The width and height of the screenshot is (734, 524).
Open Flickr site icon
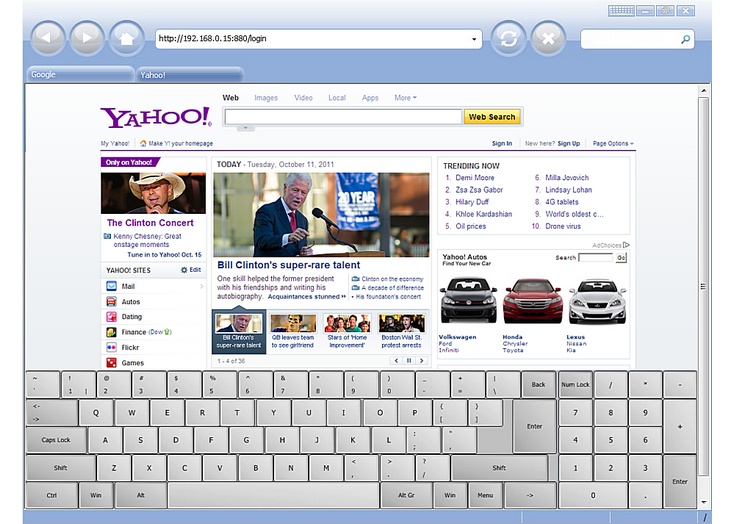[111, 347]
